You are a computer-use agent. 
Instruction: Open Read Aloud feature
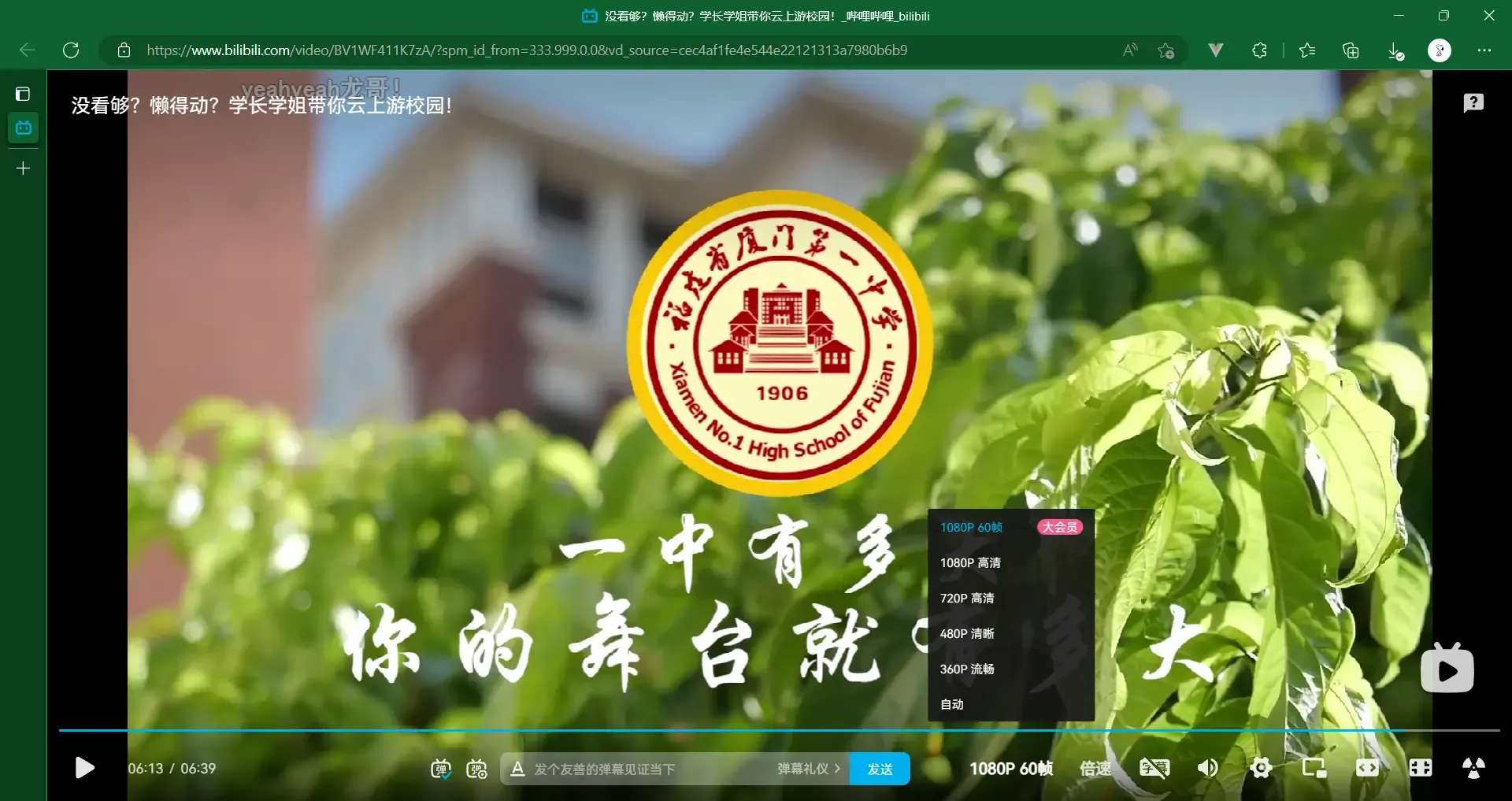(1130, 50)
